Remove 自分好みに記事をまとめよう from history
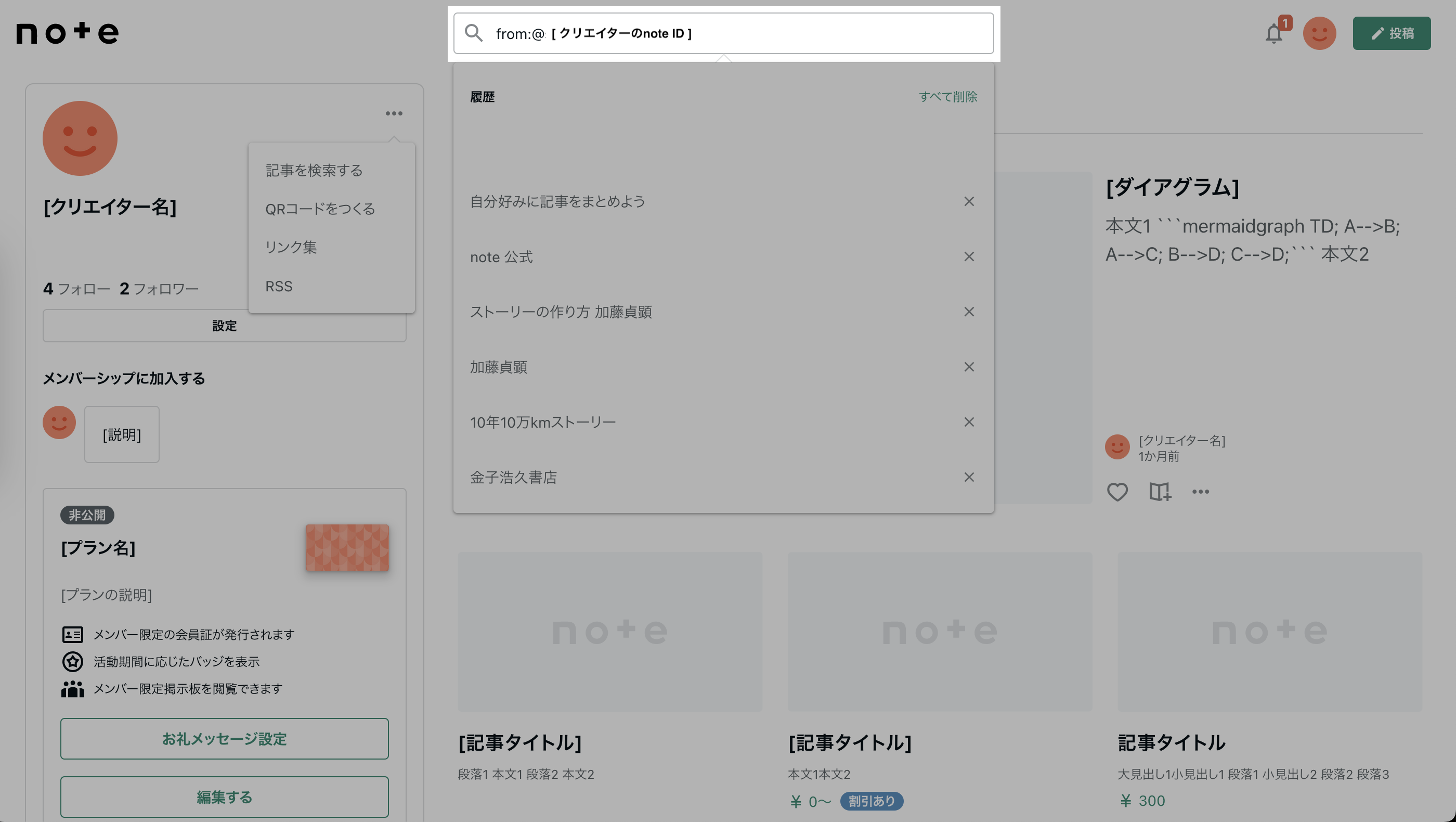The height and width of the screenshot is (822, 1456). (x=969, y=201)
